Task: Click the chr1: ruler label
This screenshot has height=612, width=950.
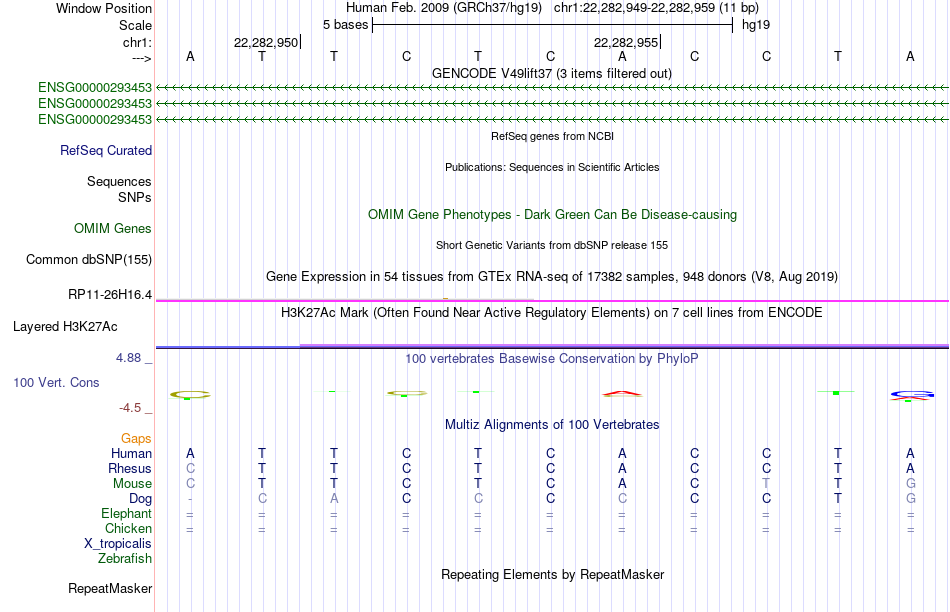Action: 137,42
